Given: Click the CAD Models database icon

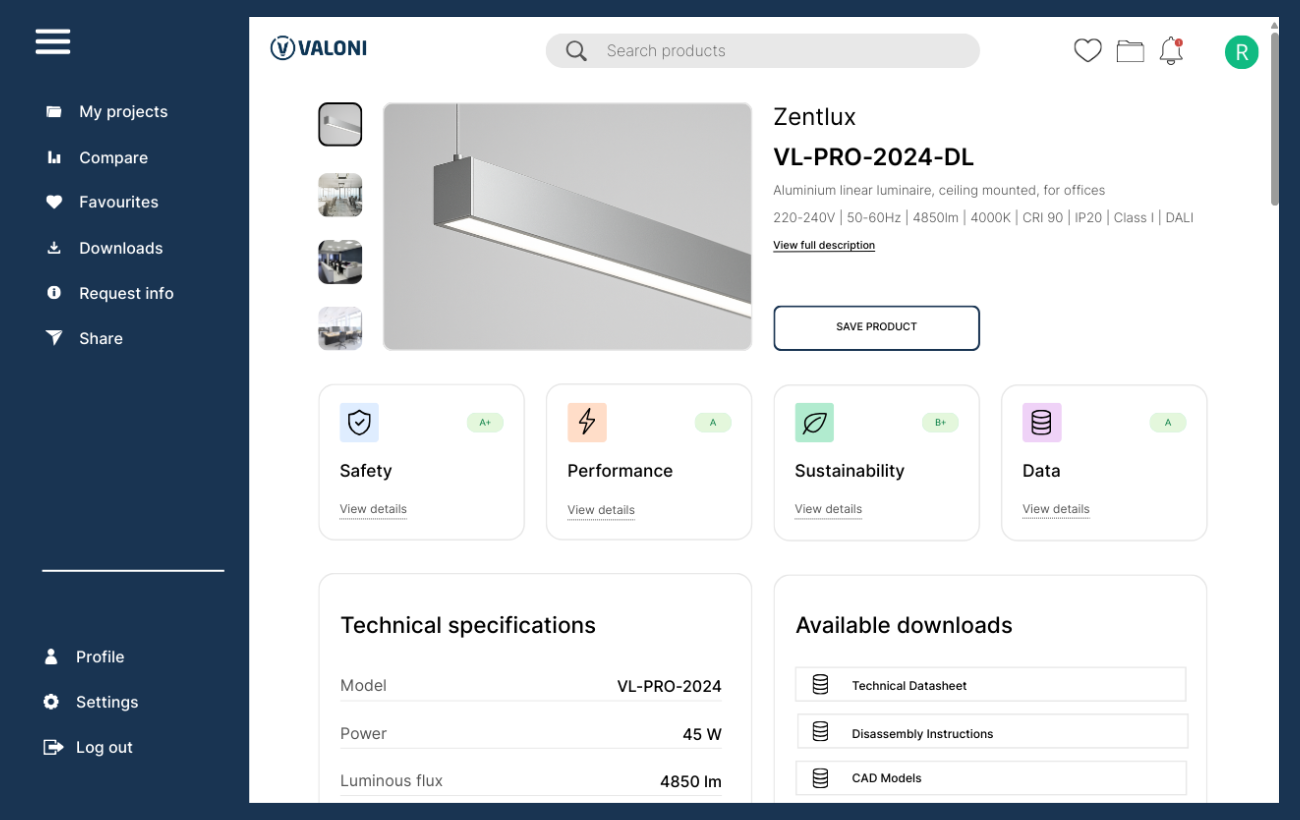Looking at the screenshot, I should point(820,778).
